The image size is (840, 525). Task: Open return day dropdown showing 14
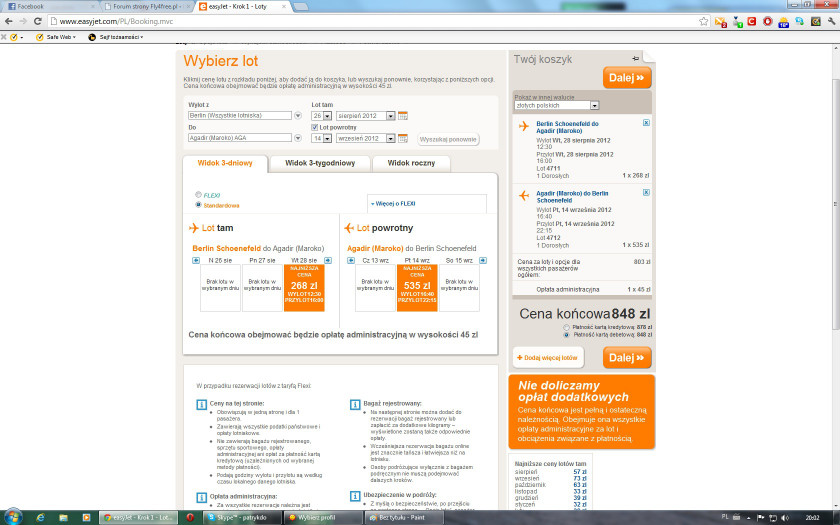(x=321, y=138)
